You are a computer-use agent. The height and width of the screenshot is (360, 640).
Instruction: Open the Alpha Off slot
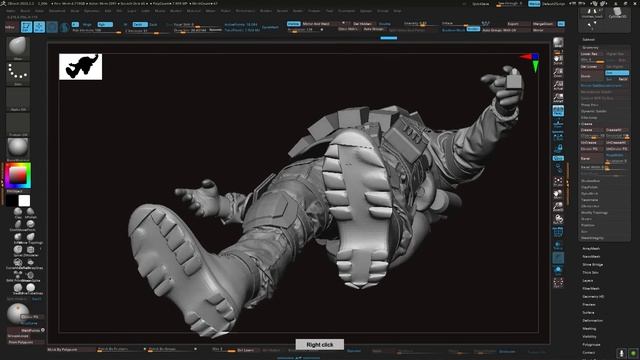tap(18, 99)
